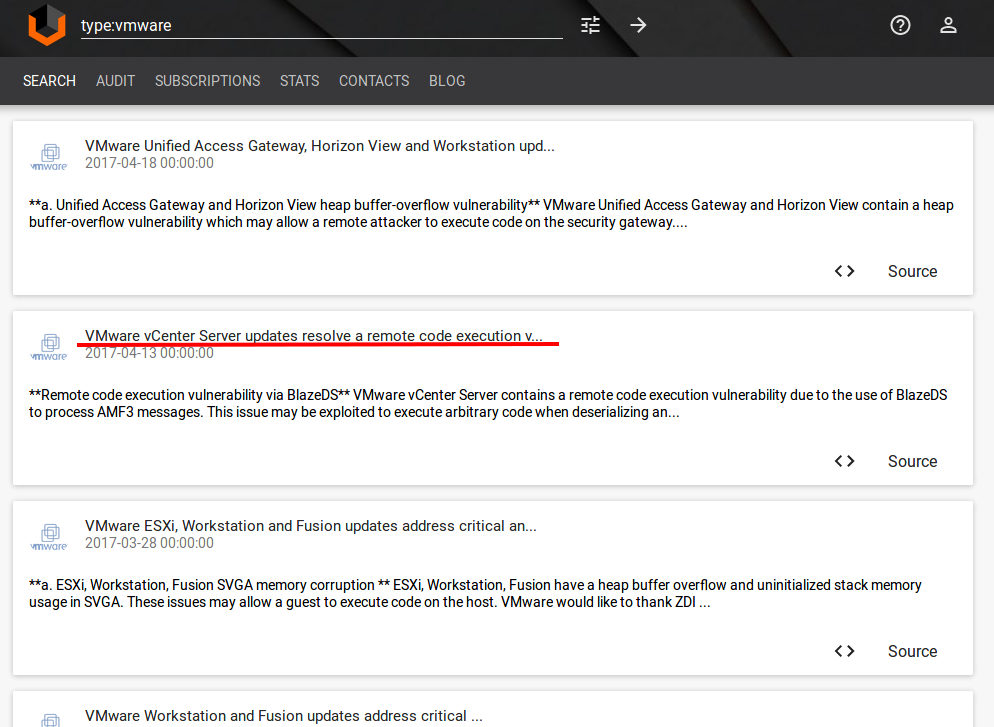
Task: Open Source for ESXi SVGA memory corruption advisory
Action: click(x=912, y=652)
